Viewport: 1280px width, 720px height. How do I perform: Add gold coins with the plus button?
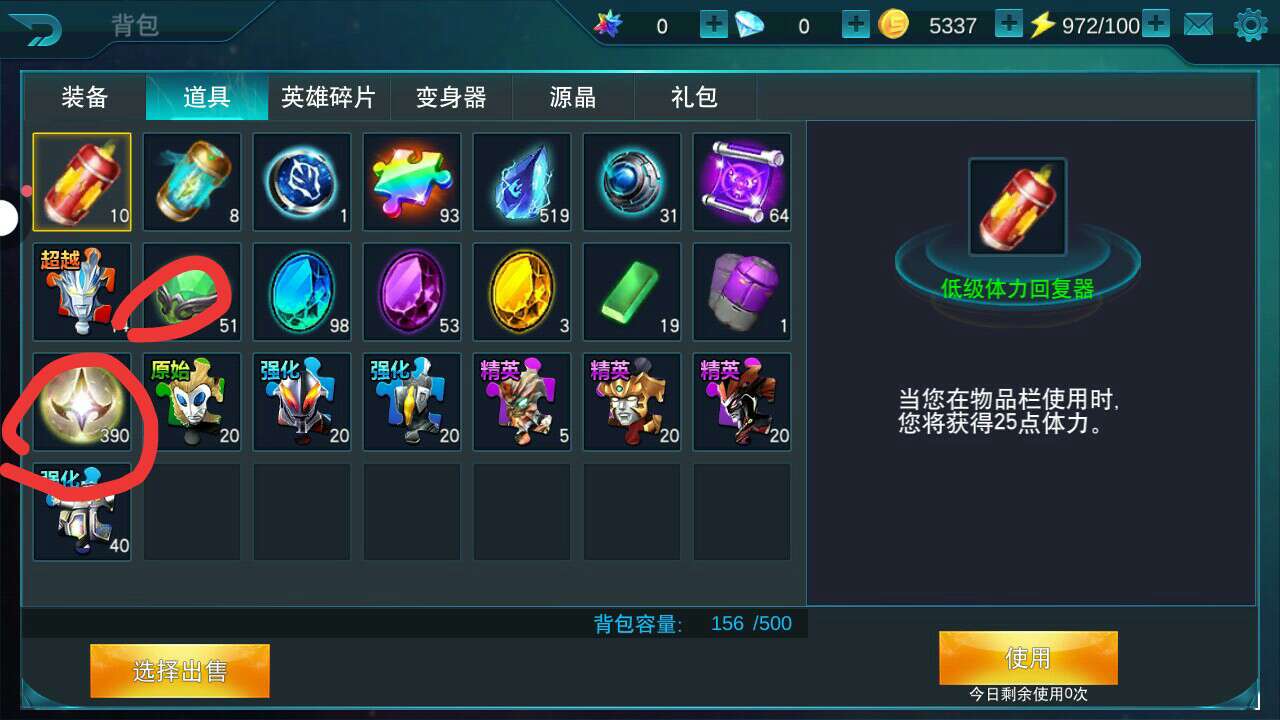pyautogui.click(x=1009, y=25)
